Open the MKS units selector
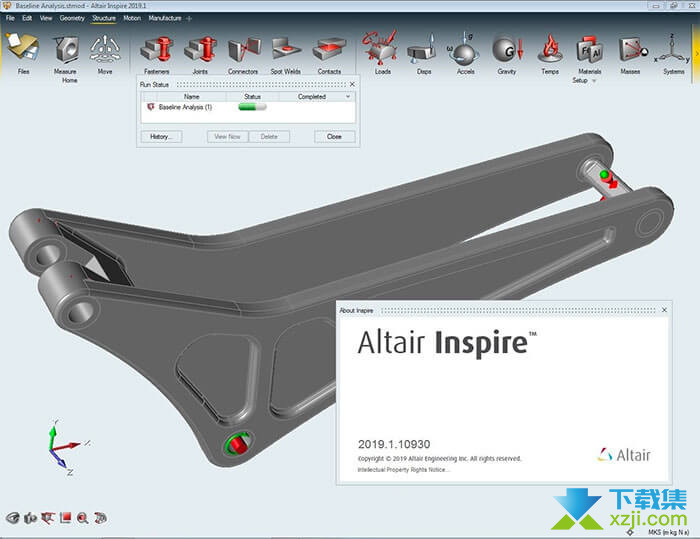This screenshot has height=539, width=700. coord(668,532)
